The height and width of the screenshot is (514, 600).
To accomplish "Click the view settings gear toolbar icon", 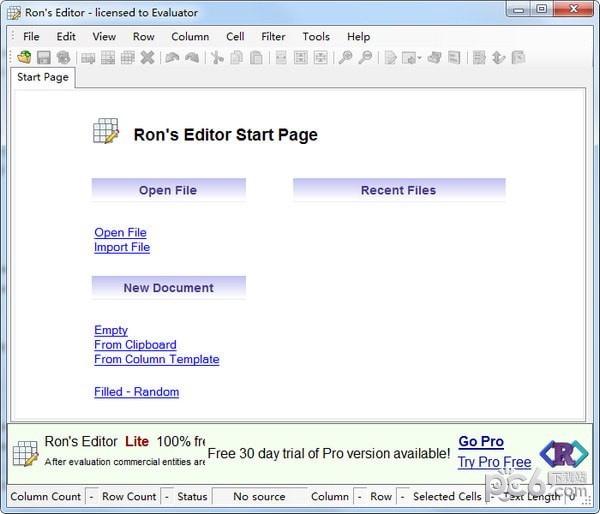I will pyautogui.click(x=409, y=58).
